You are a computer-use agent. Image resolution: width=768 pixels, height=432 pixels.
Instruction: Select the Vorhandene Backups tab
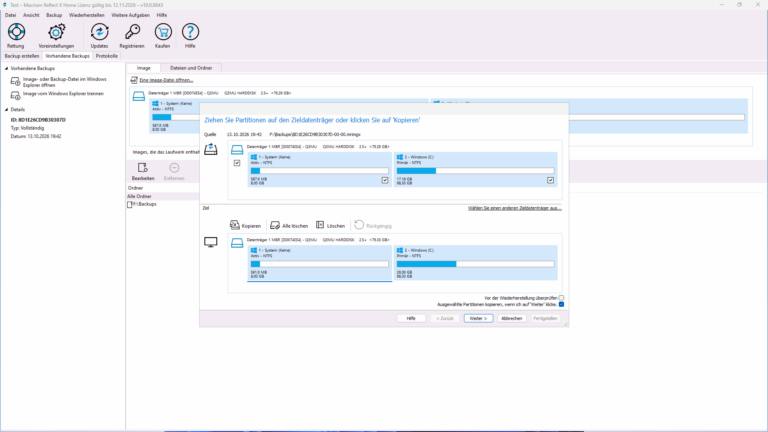pyautogui.click(x=68, y=56)
